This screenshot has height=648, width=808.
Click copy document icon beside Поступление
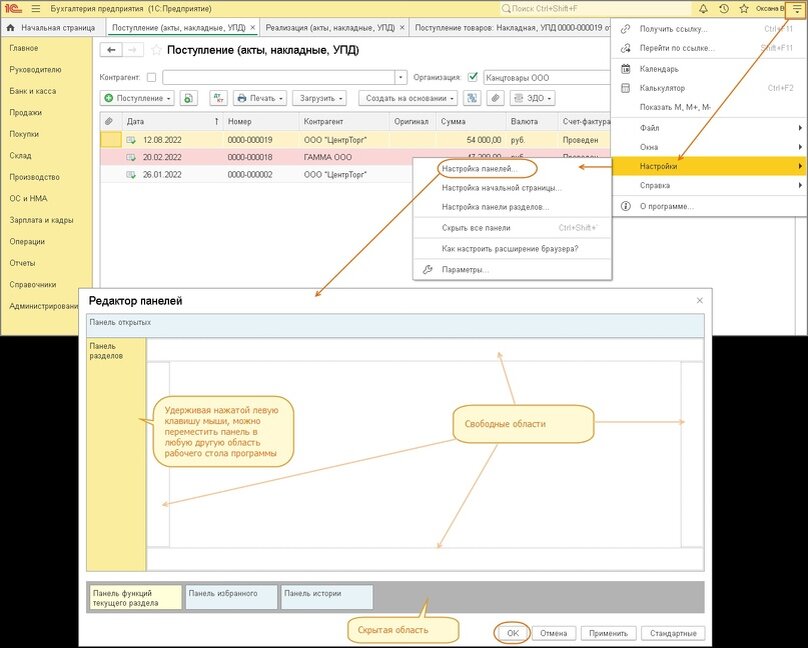(189, 98)
